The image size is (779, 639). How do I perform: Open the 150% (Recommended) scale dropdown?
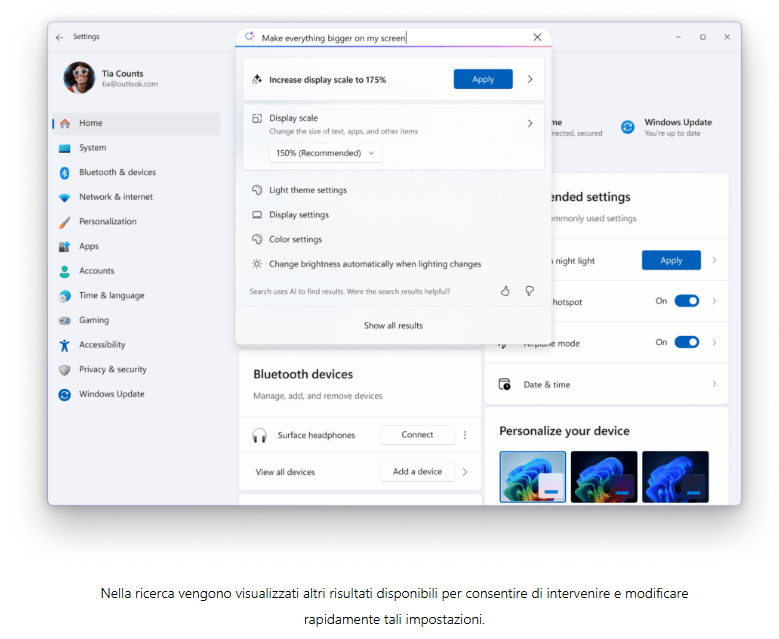point(325,153)
